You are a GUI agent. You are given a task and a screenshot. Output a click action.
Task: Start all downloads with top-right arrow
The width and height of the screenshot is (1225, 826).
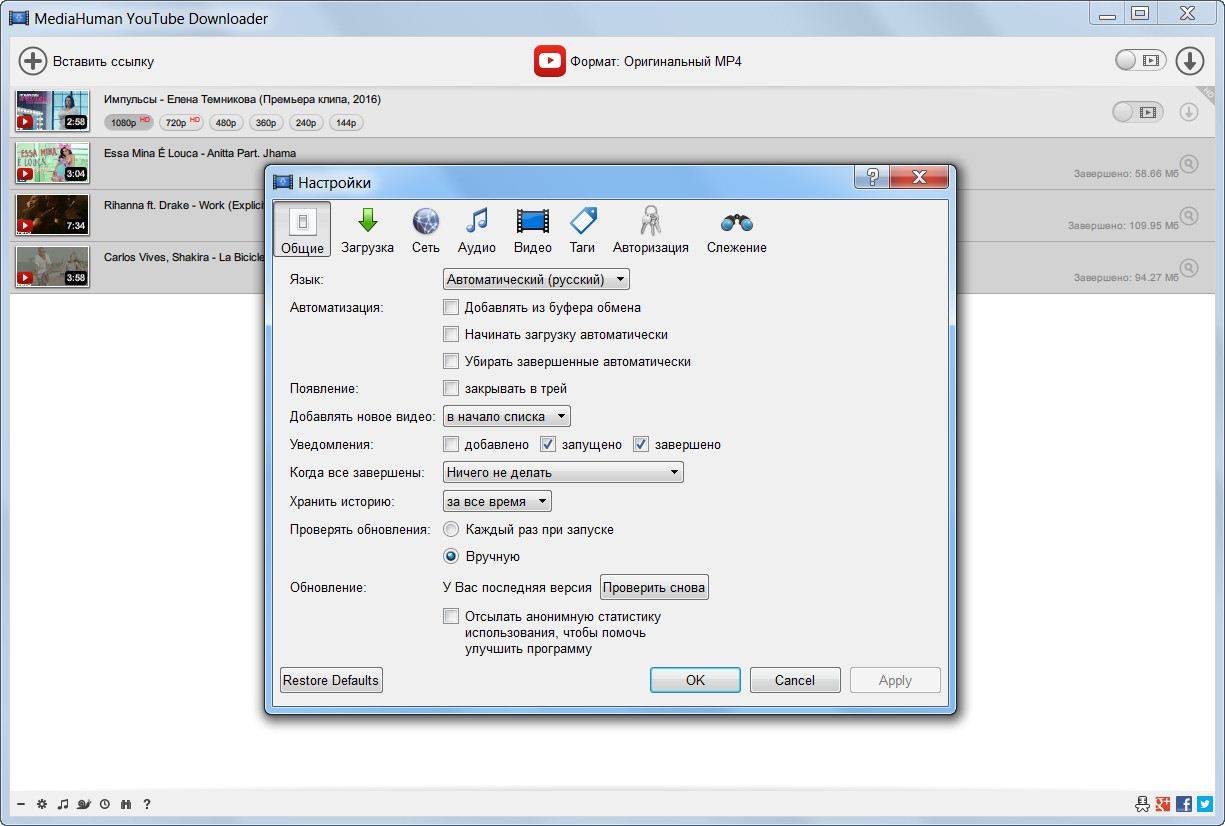(1189, 61)
